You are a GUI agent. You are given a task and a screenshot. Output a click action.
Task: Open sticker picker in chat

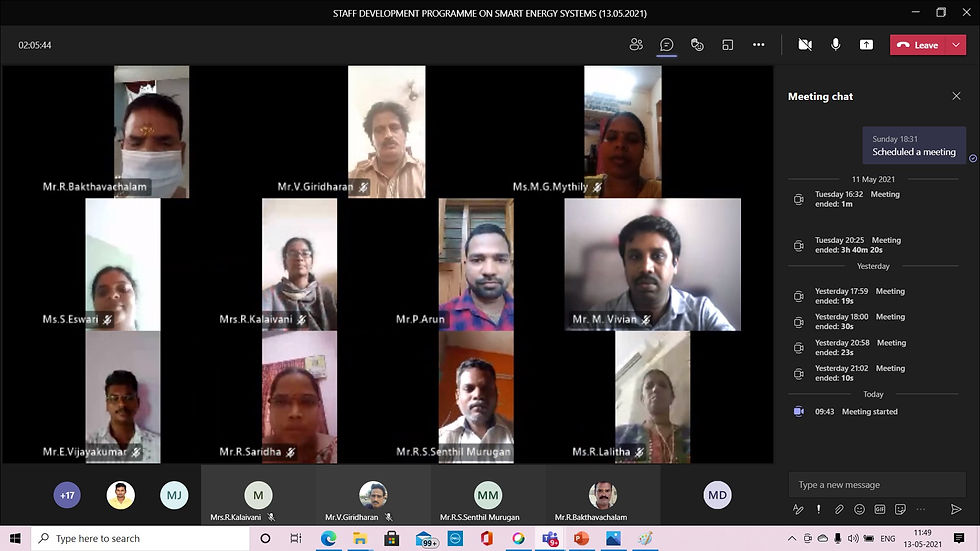900,509
